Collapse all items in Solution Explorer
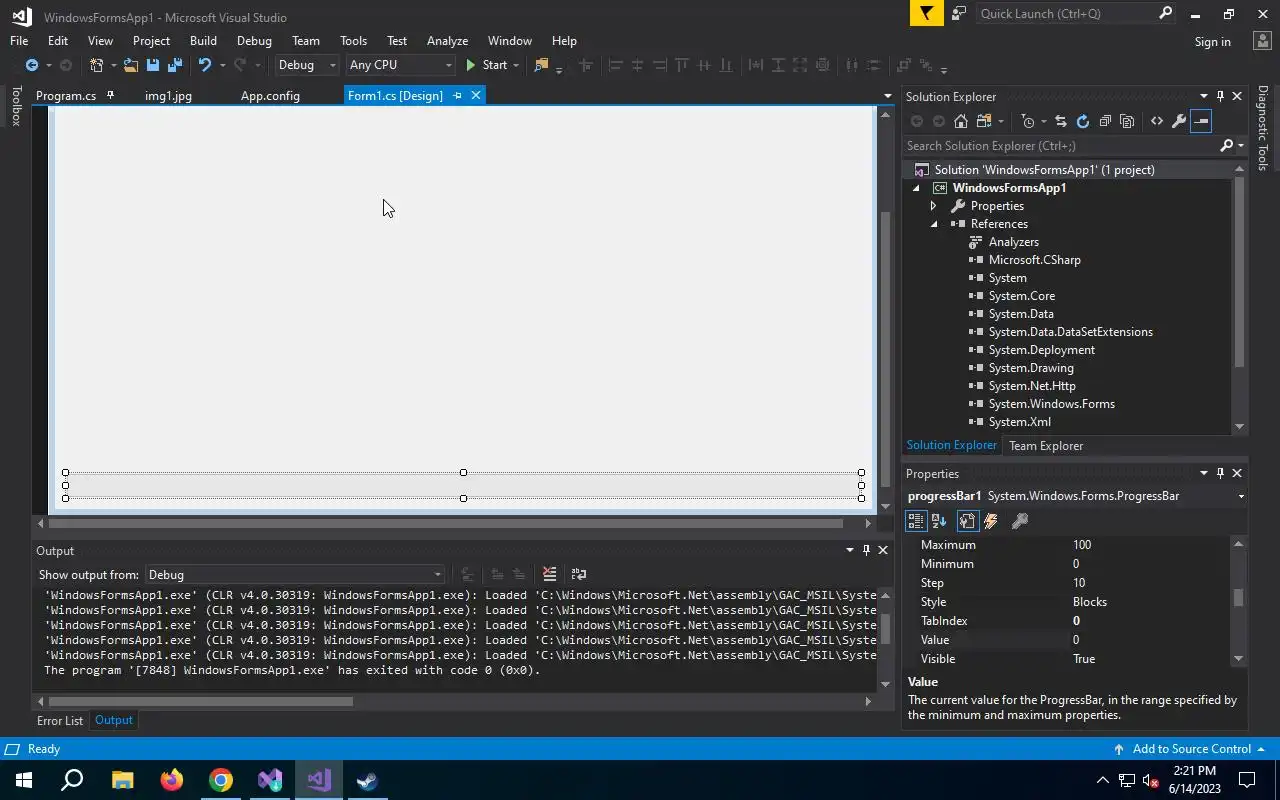Viewport: 1280px width, 800px height. point(1105,121)
